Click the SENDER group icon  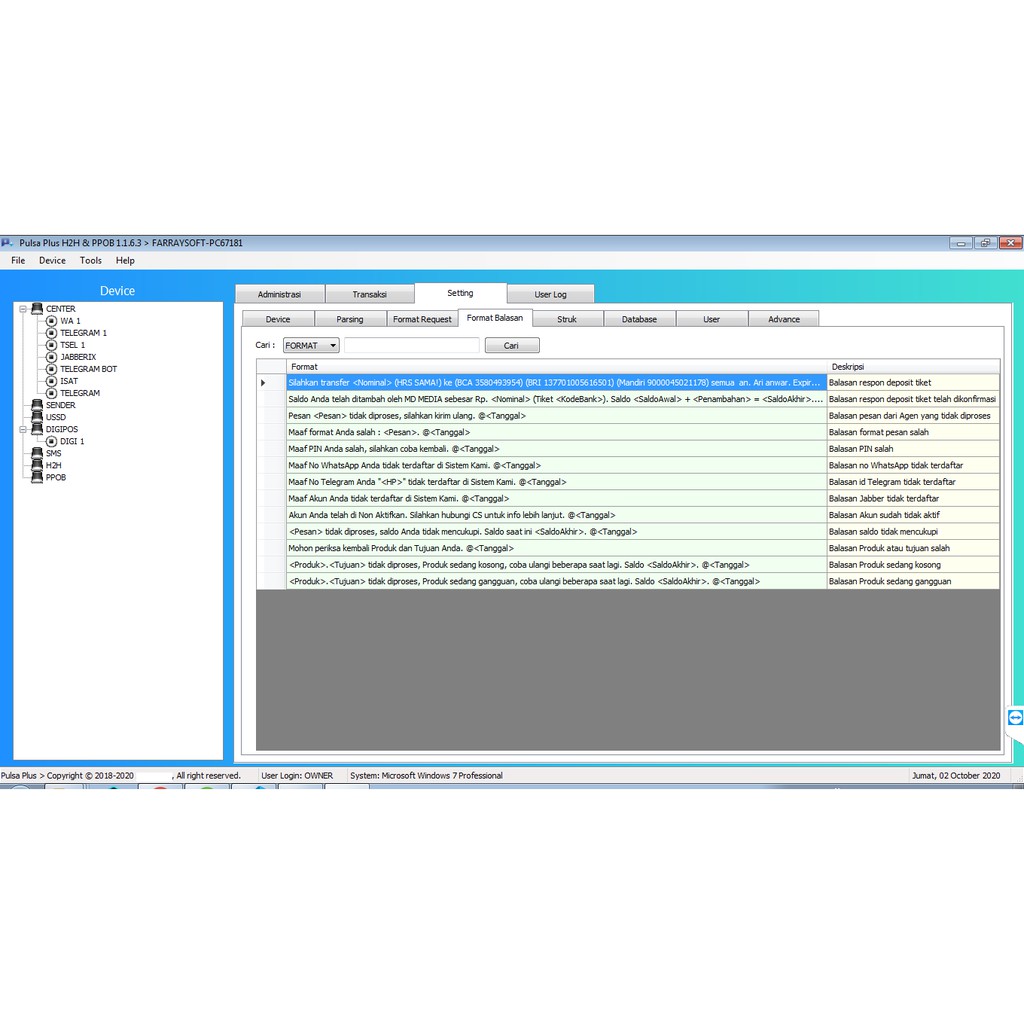coord(37,405)
